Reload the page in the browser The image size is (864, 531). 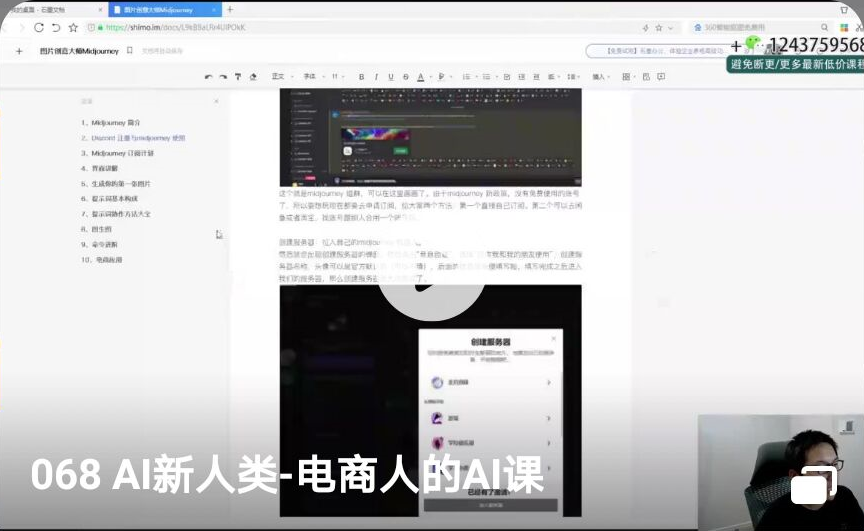coord(39,27)
